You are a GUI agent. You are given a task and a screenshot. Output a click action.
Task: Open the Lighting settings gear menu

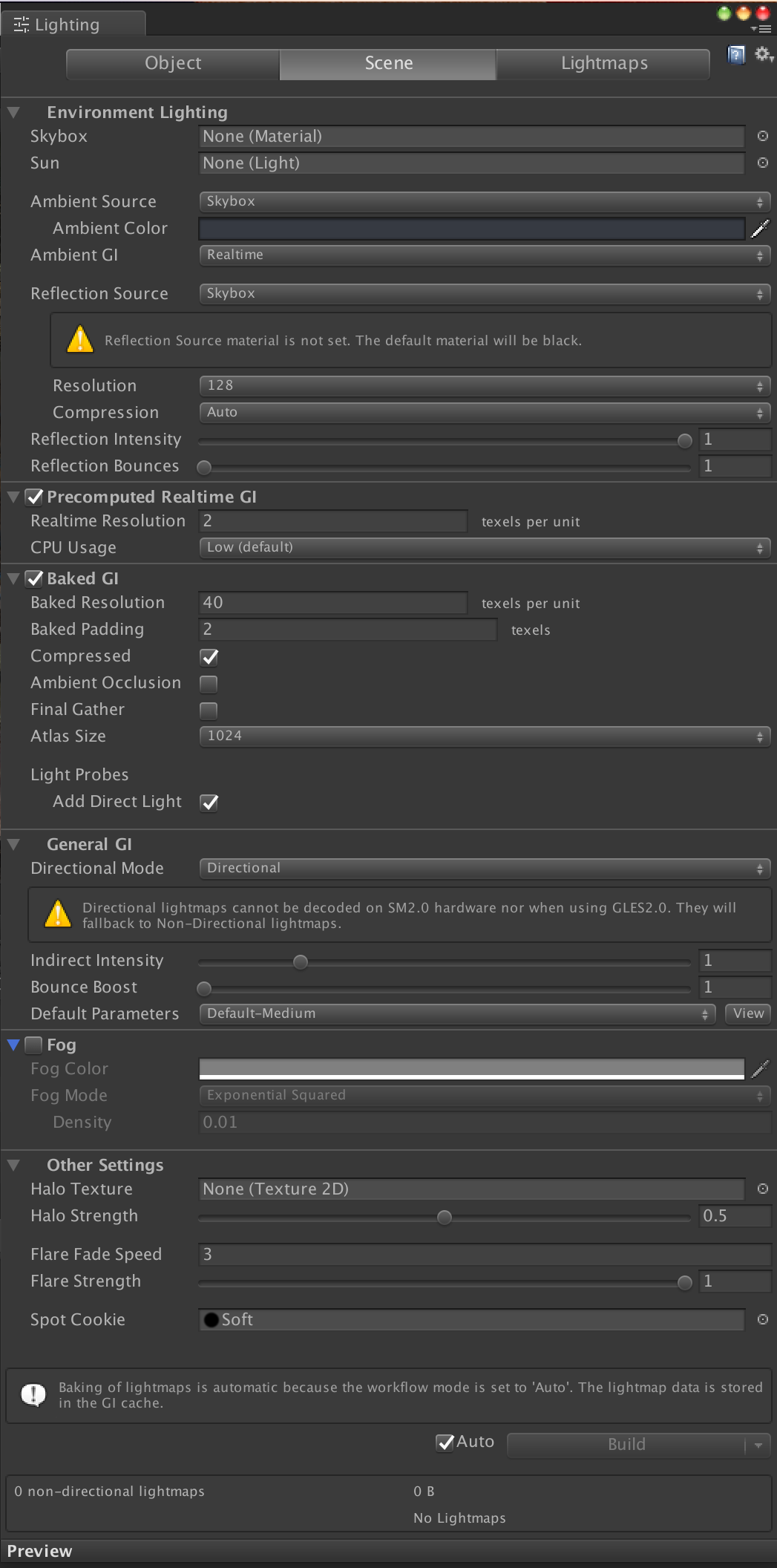[763, 54]
